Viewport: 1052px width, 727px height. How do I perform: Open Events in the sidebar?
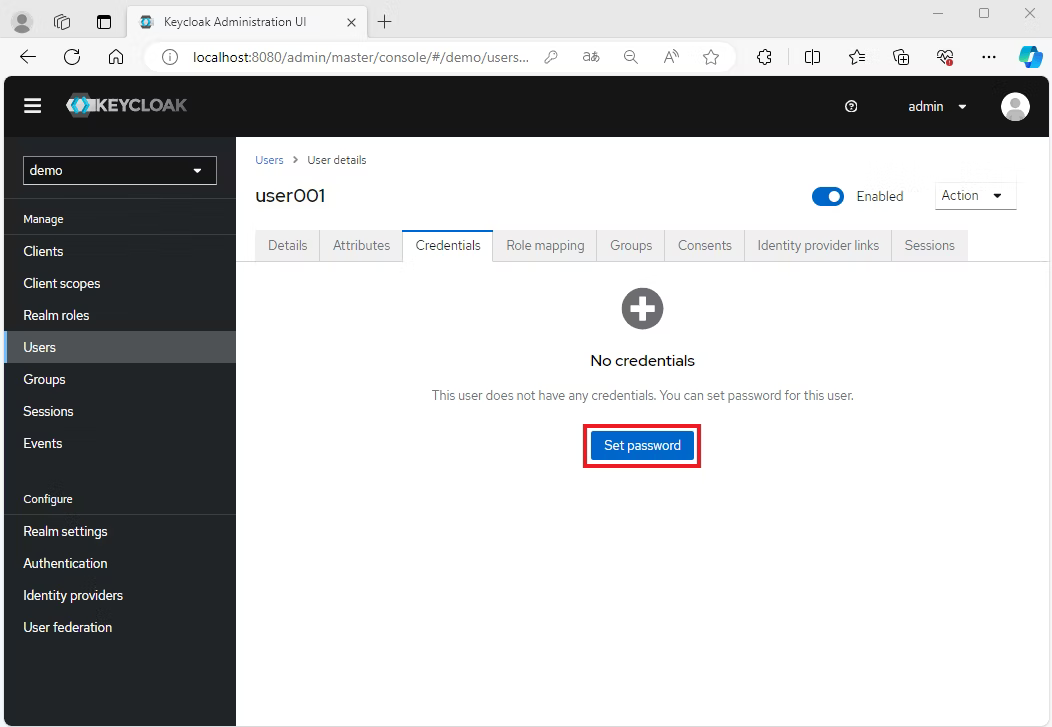coord(120,443)
